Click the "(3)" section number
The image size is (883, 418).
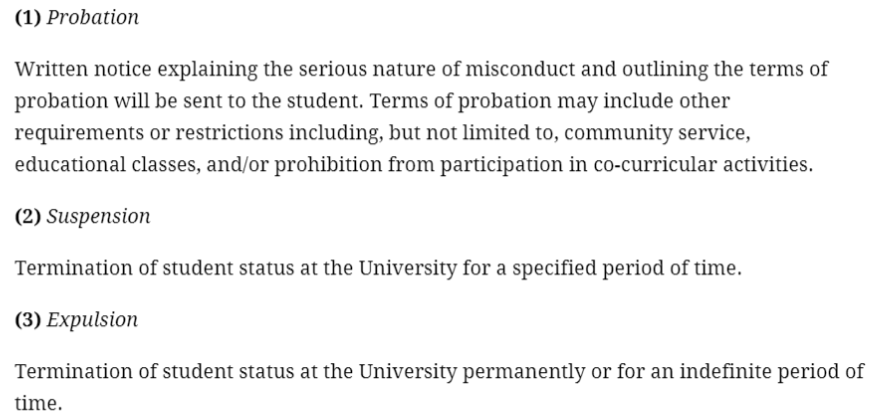pyautogui.click(x=28, y=320)
